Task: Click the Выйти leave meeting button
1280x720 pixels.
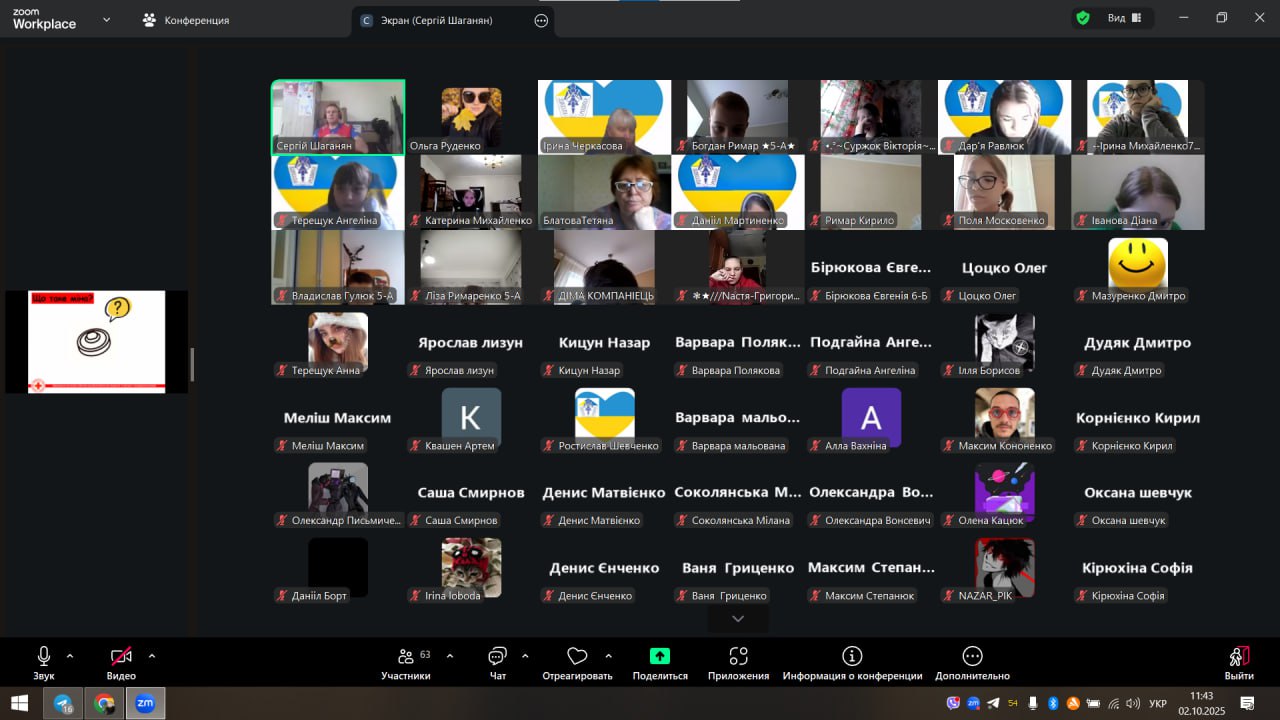Action: coord(1239,660)
